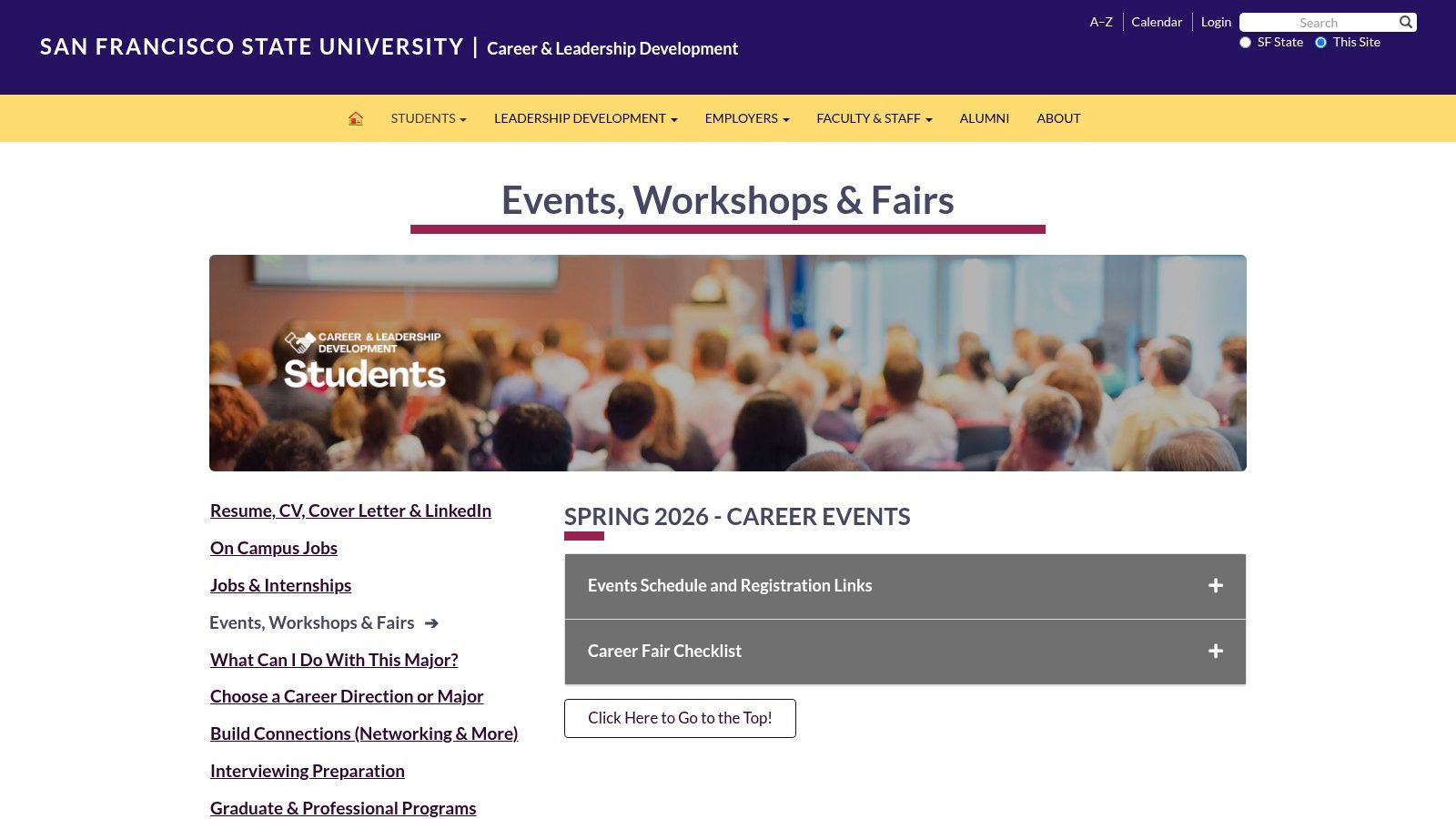Open Build Connections (Networking & More)
Screen dimensions: 1456x819
[x=364, y=733]
